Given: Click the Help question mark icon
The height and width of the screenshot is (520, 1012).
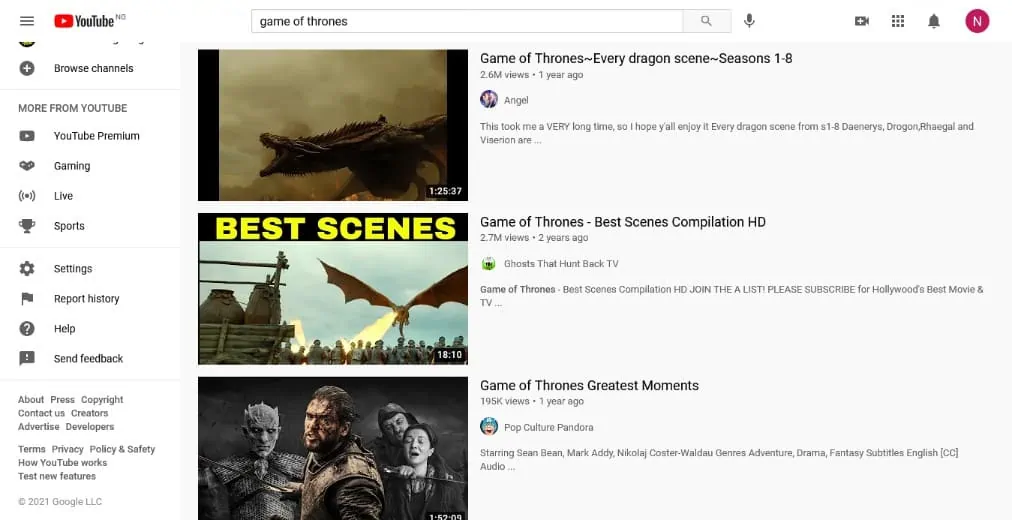Looking at the screenshot, I should point(27,328).
